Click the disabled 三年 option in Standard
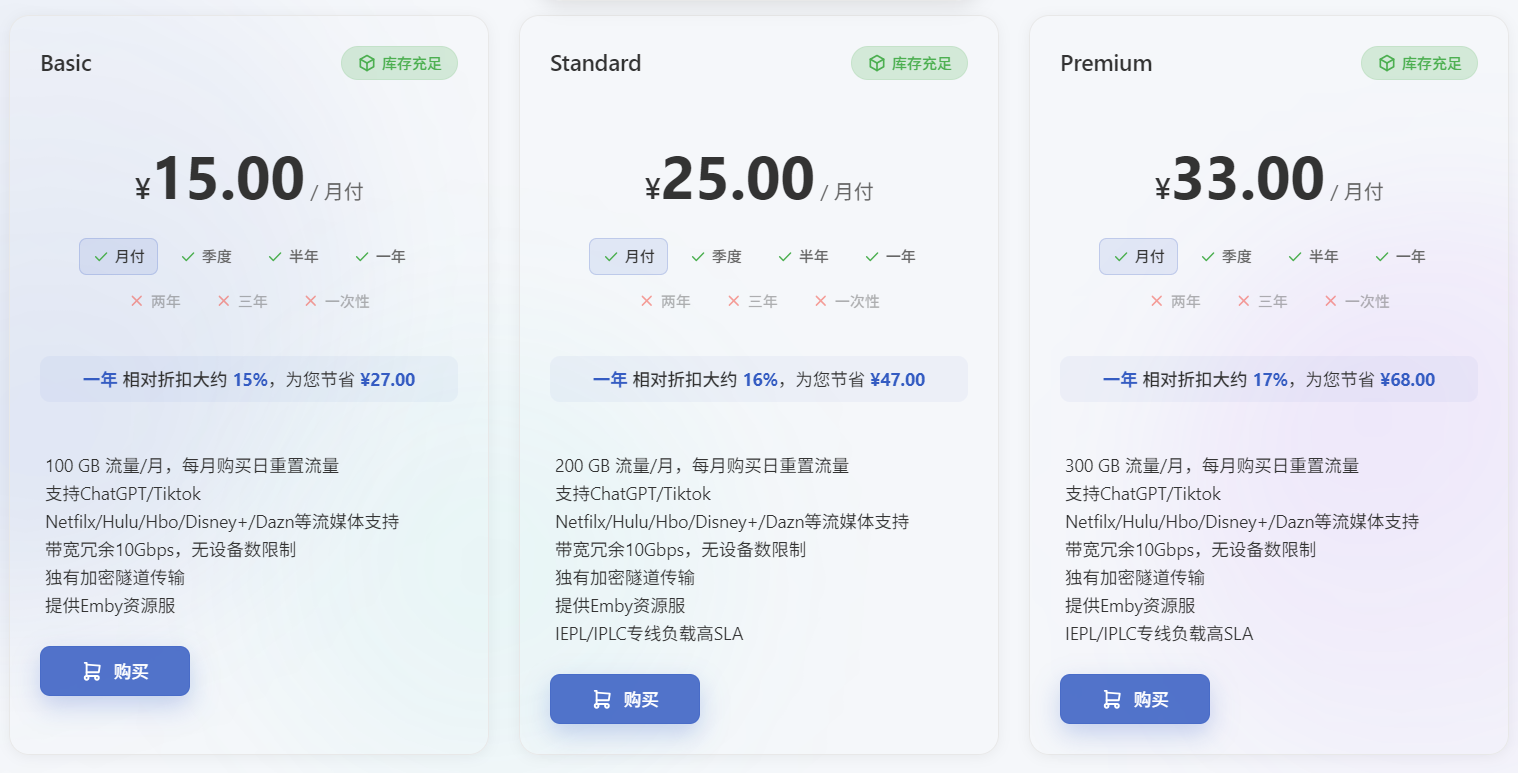 point(753,301)
